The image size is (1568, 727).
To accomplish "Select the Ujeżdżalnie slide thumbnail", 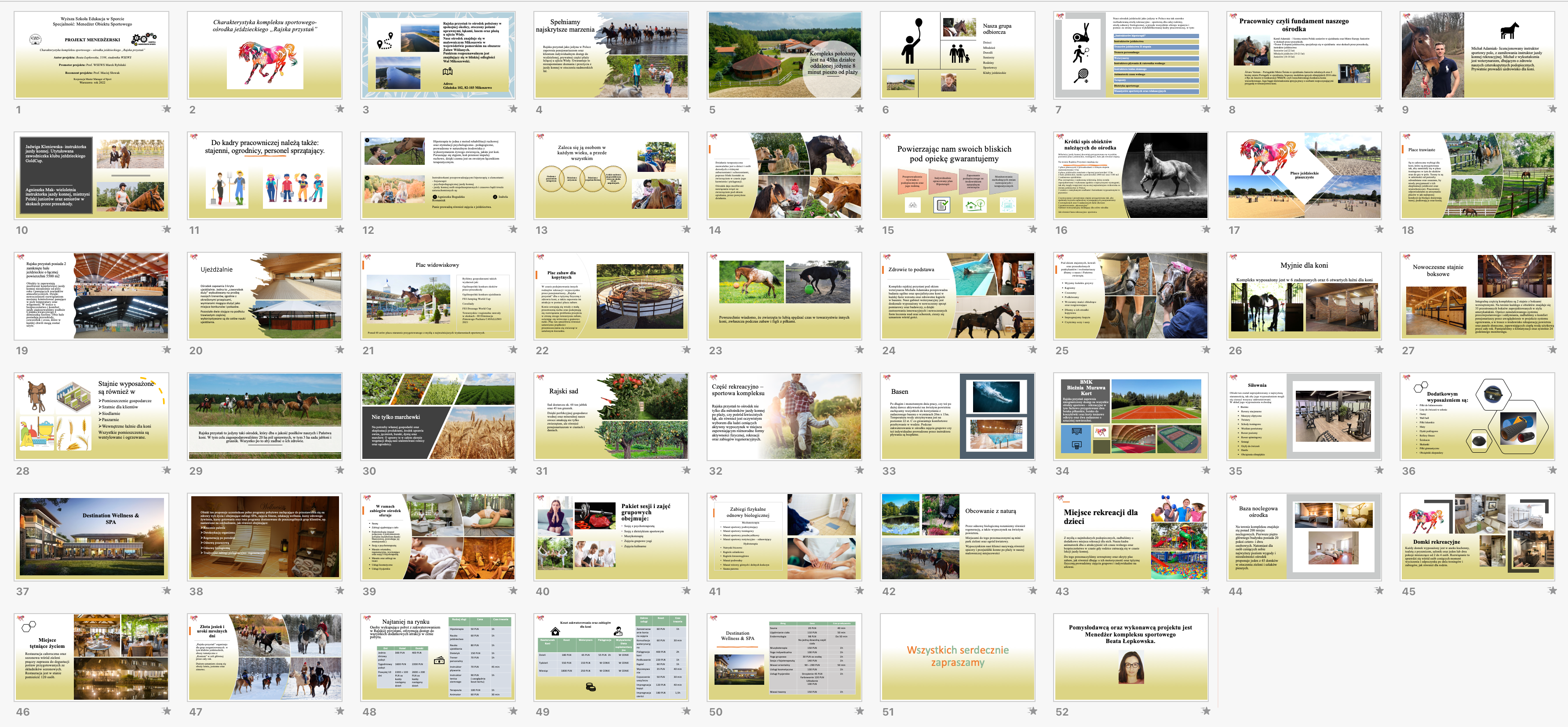I will tap(265, 296).
